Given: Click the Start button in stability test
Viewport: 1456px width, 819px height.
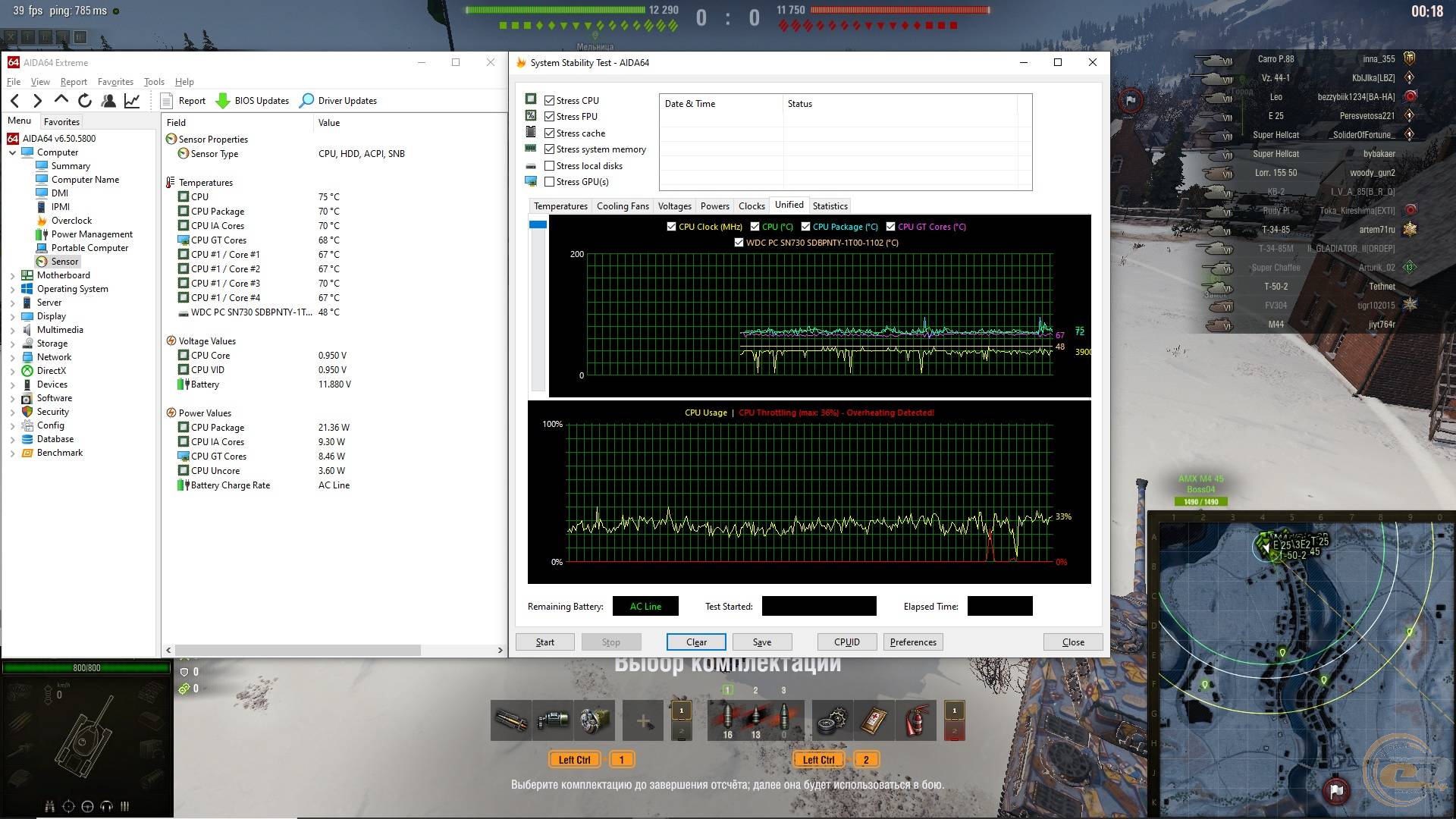Looking at the screenshot, I should coord(545,642).
